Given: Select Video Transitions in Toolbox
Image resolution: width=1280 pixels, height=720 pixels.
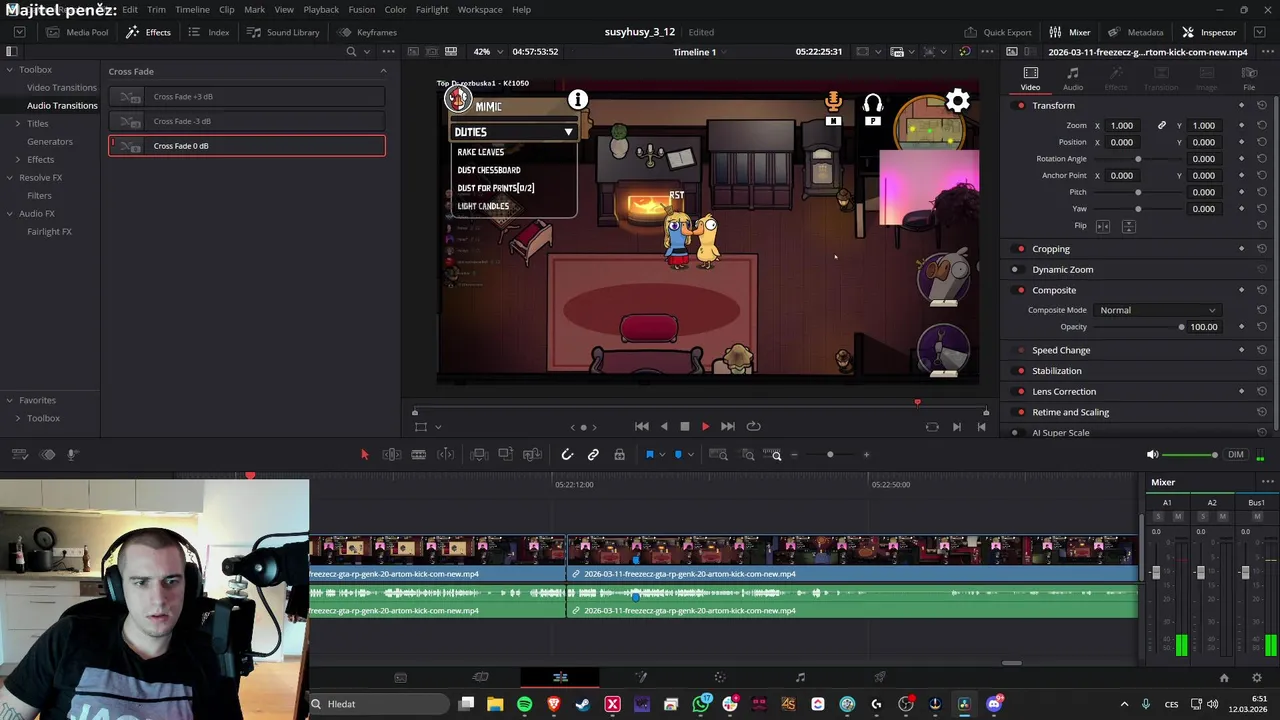Looking at the screenshot, I should 62,87.
